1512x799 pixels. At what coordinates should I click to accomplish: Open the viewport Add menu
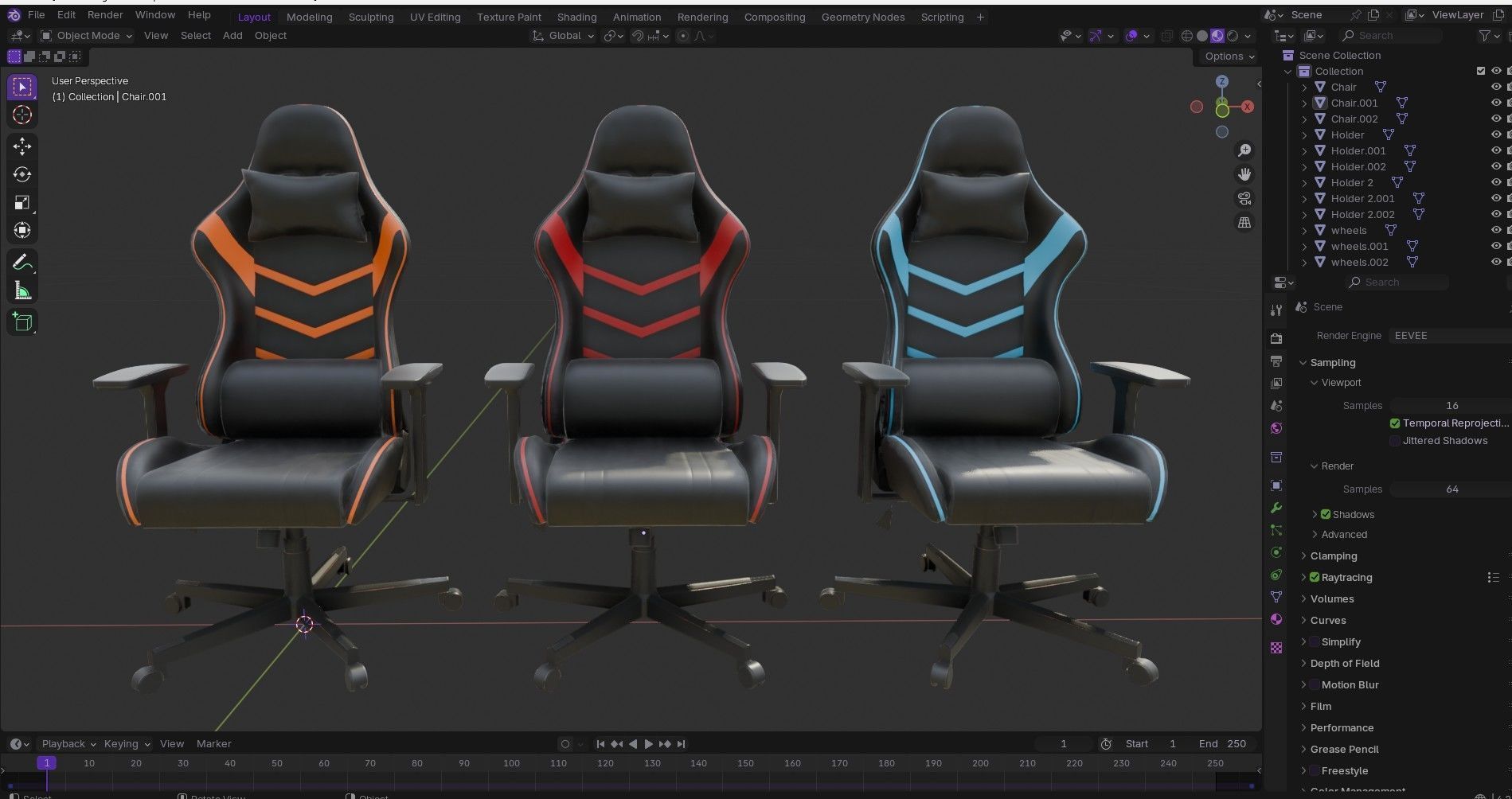tap(232, 36)
